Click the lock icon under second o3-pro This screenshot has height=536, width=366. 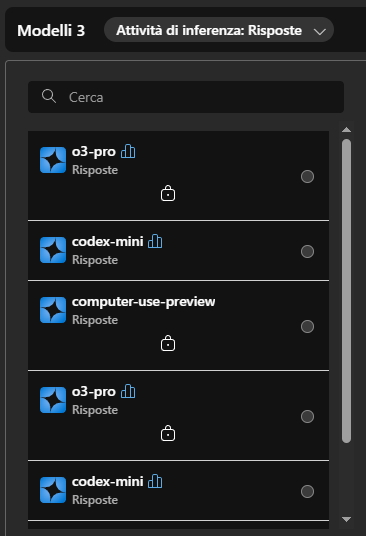point(168,433)
